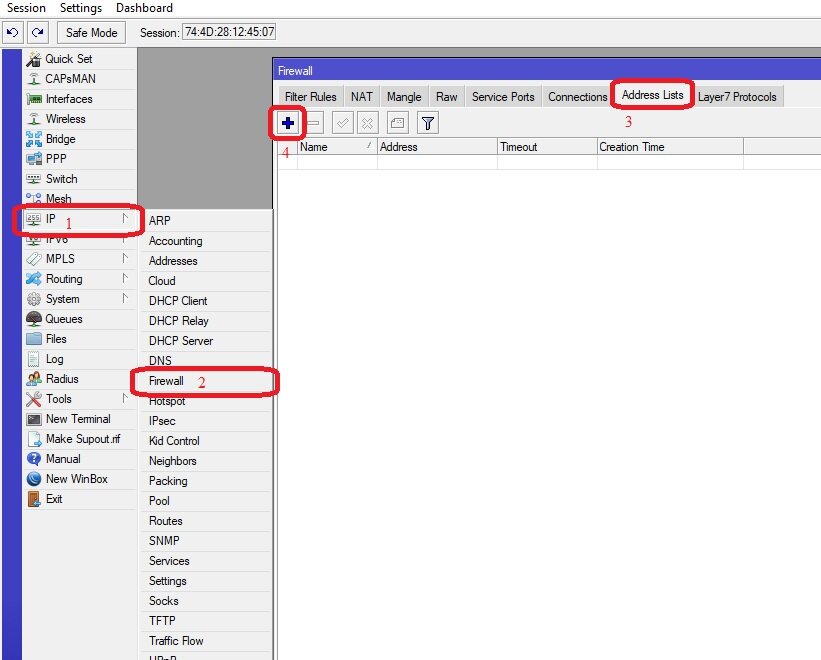The image size is (821, 660).
Task: Click the remove (minus) toolbar icon
Action: [314, 124]
